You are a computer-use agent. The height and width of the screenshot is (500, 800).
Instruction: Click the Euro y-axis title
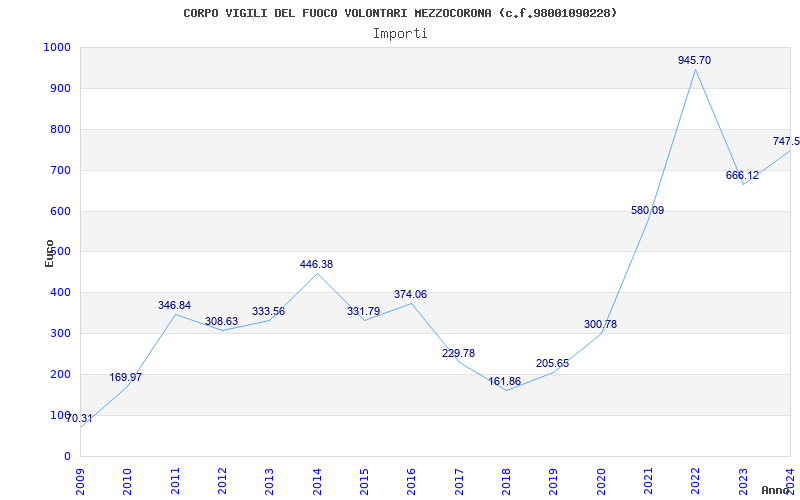(x=49, y=254)
